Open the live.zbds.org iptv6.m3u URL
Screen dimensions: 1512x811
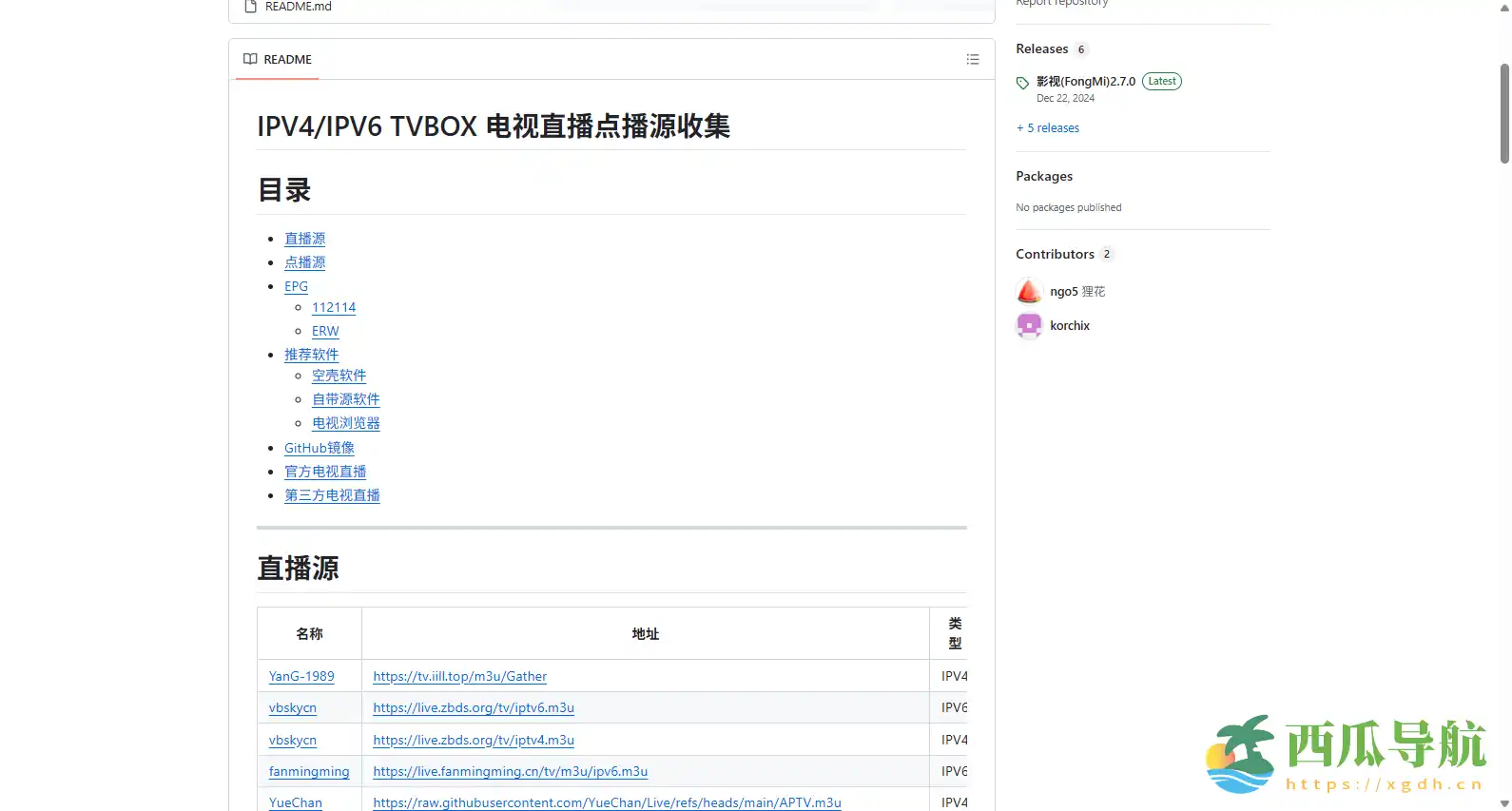point(473,708)
